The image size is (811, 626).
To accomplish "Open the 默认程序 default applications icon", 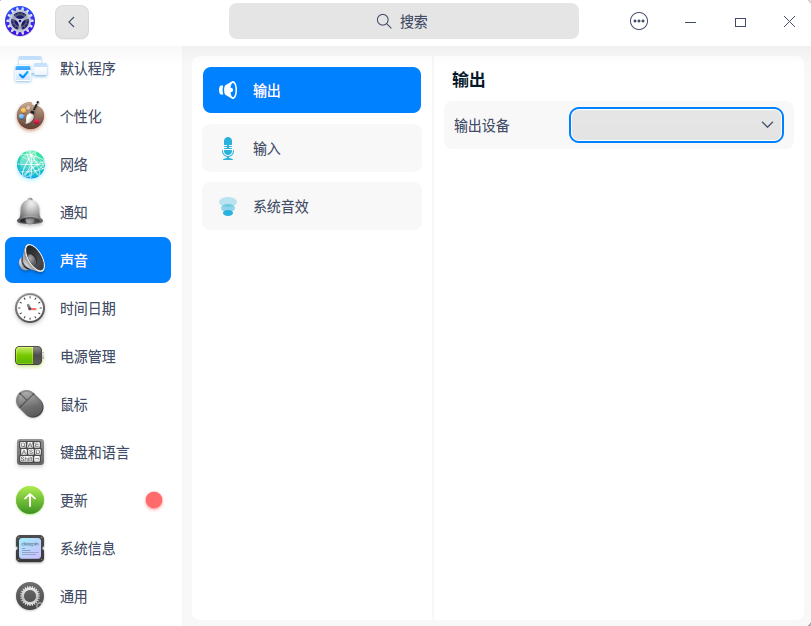I will [x=31, y=69].
